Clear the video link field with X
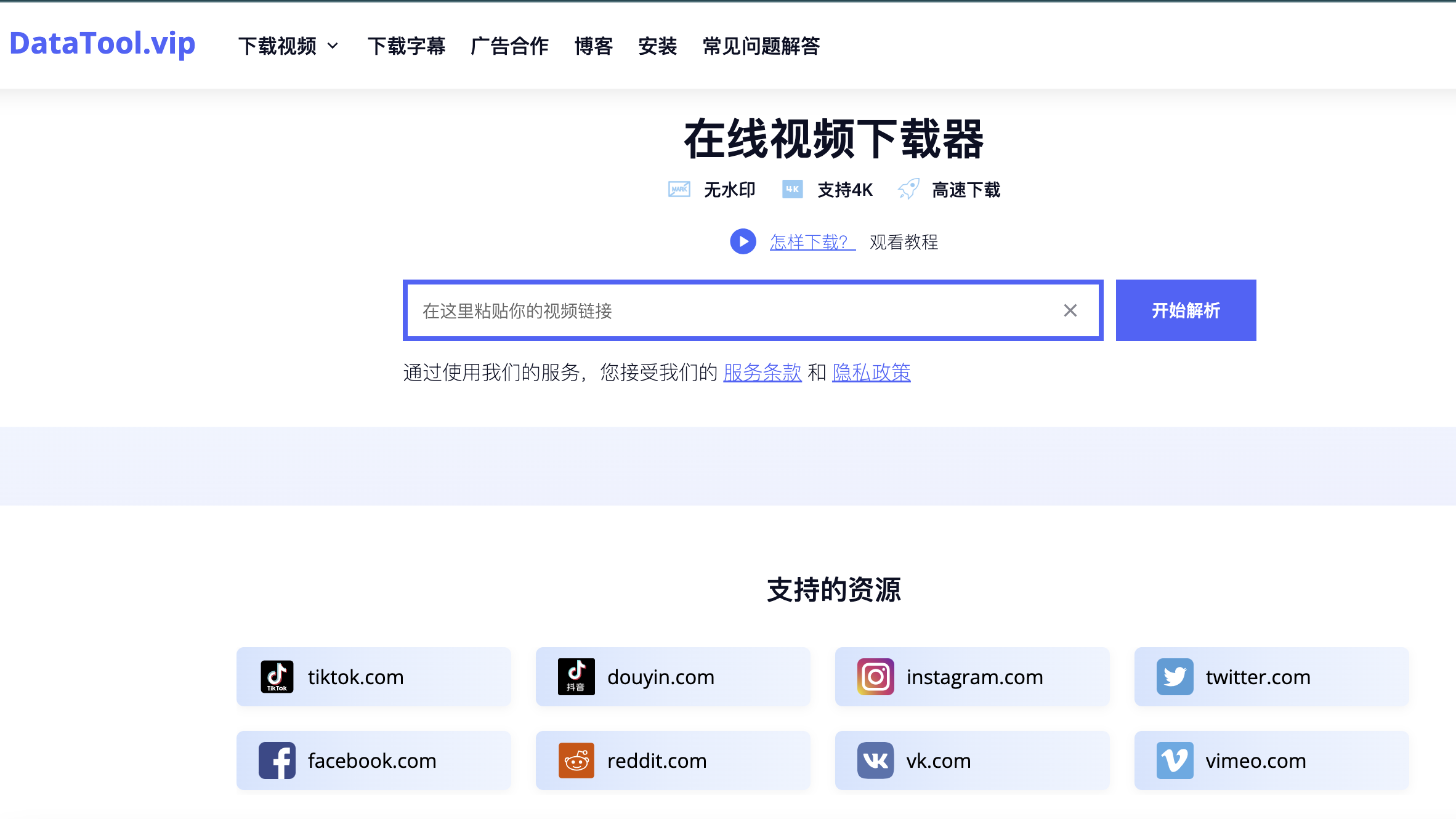Viewport: 1456px width, 819px height. [x=1070, y=310]
